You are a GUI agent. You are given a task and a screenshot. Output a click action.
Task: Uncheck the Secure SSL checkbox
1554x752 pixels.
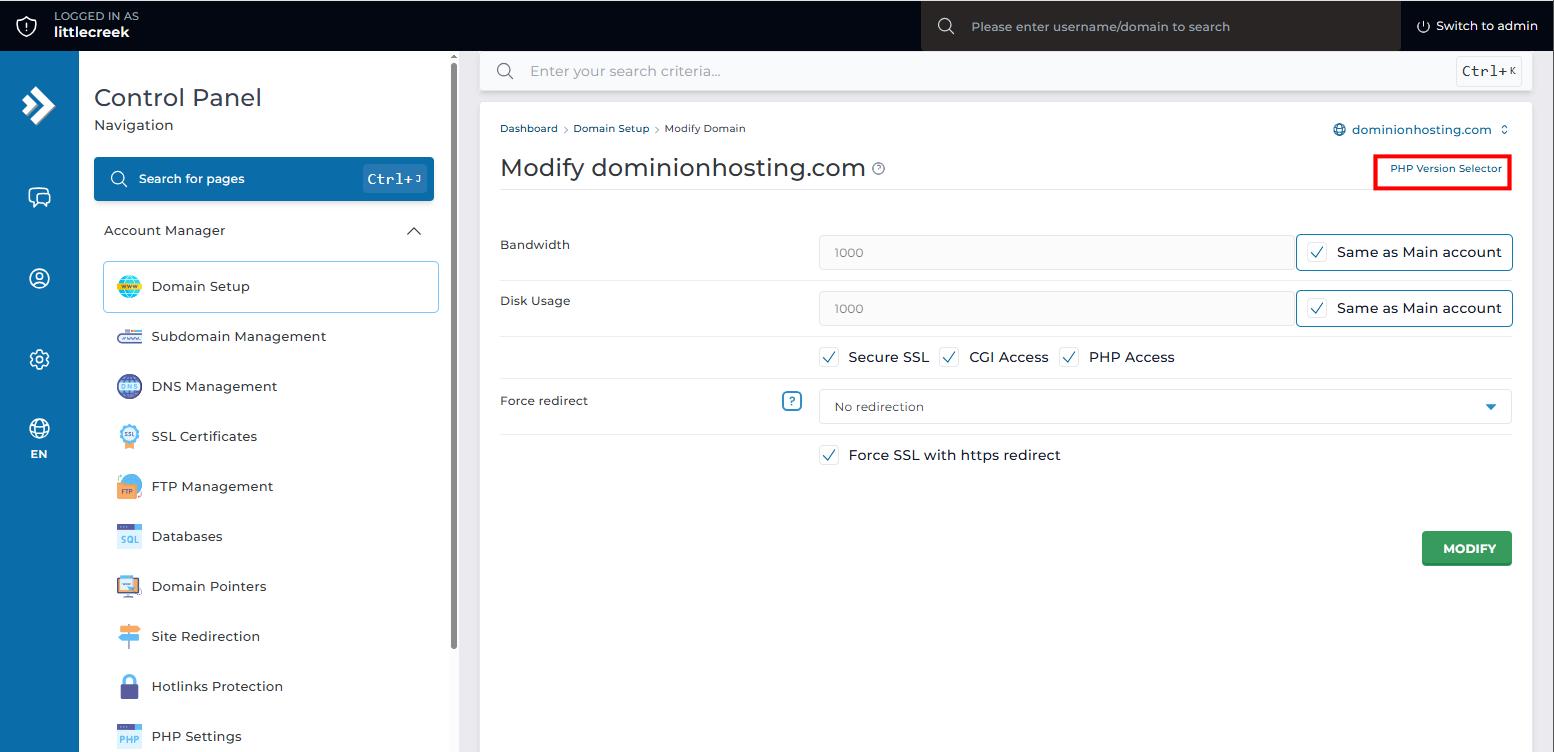coord(828,357)
